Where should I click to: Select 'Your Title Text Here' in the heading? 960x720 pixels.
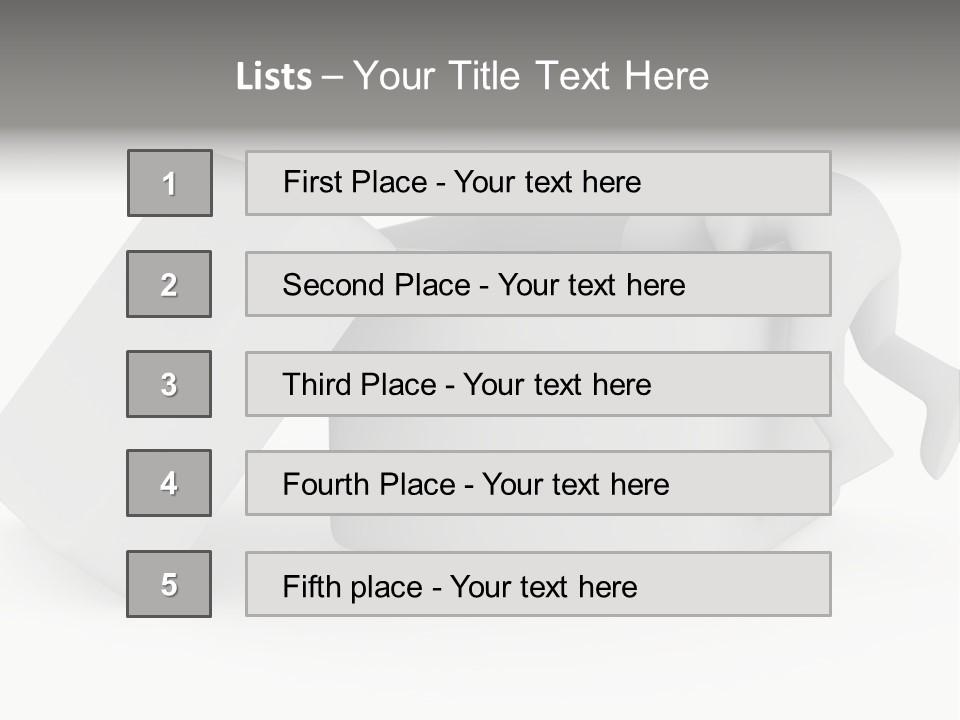point(531,76)
